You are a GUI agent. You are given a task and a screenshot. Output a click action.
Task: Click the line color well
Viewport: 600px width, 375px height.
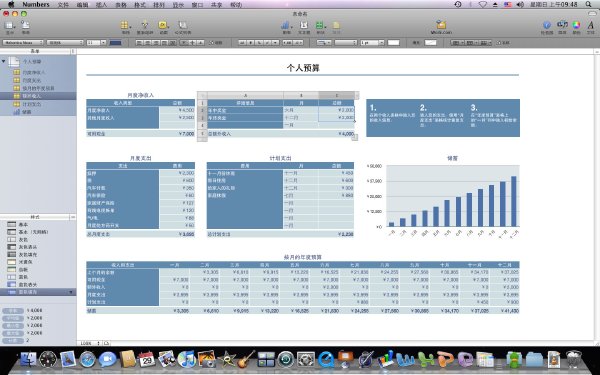(x=393, y=43)
